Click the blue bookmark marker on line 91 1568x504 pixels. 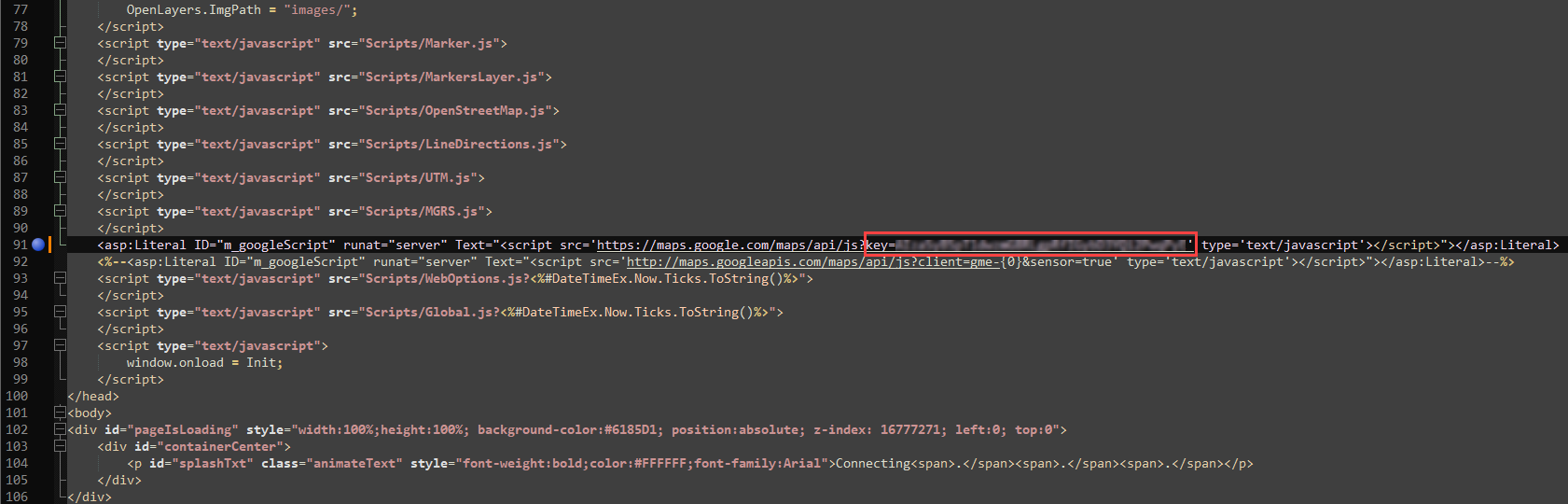(38, 245)
